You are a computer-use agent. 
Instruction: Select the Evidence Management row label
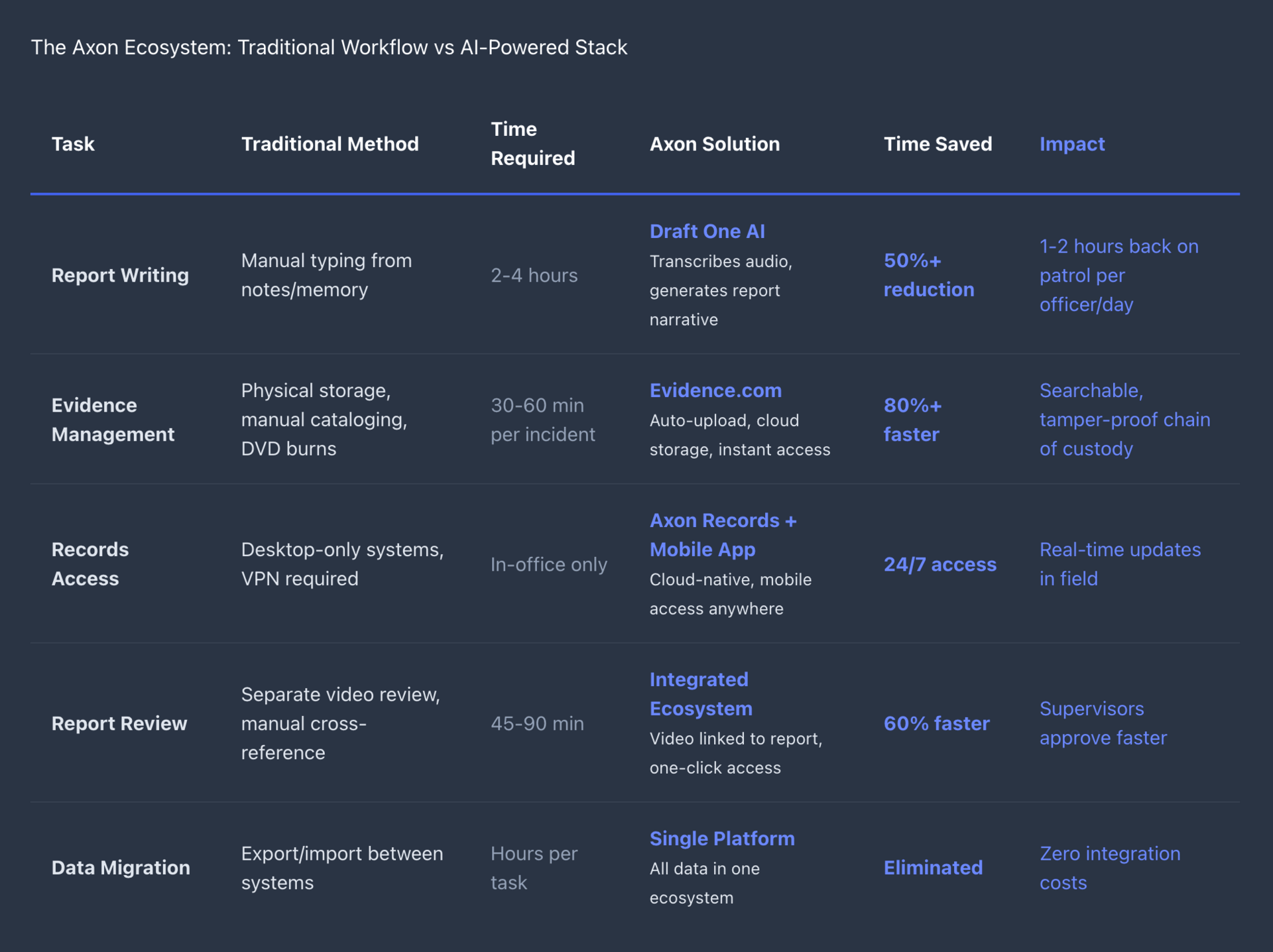point(113,420)
